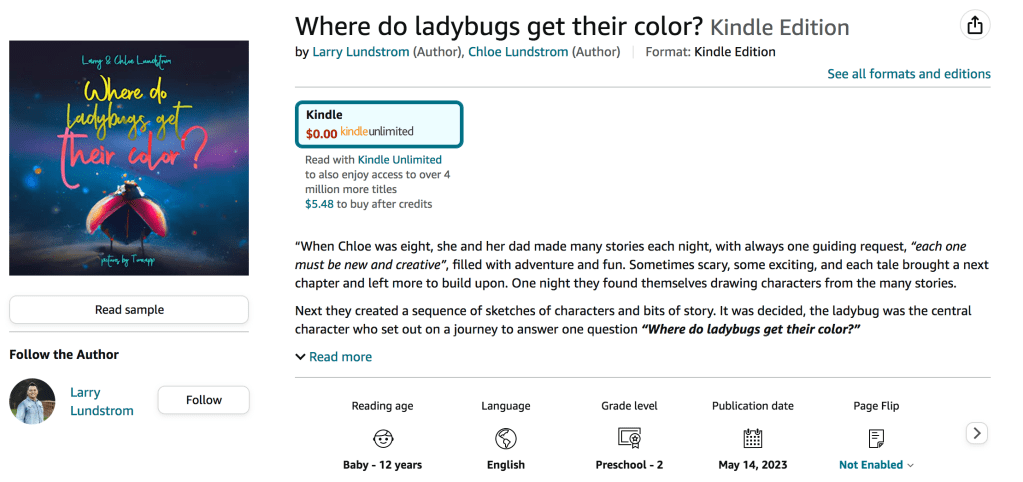Click the share icon at top right
The height and width of the screenshot is (482, 1023).
tap(975, 26)
